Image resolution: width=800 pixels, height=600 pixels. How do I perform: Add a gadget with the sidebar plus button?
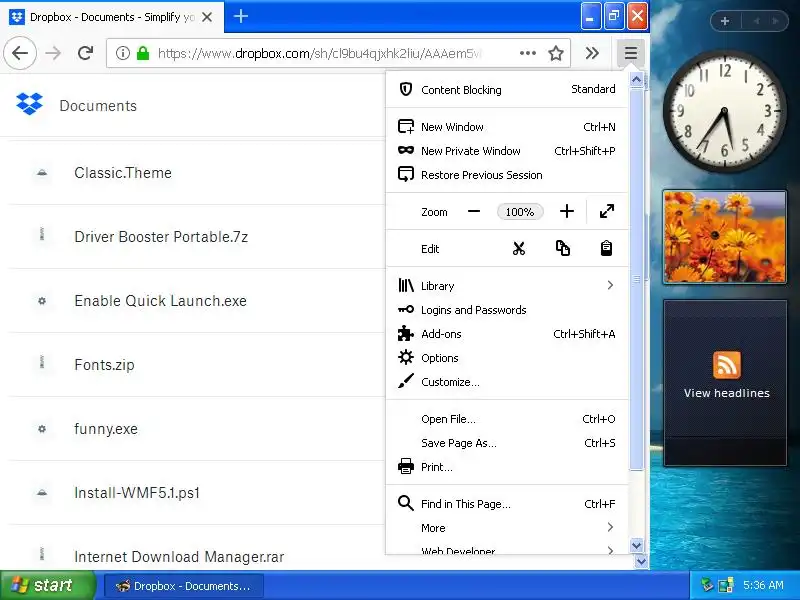tap(724, 21)
